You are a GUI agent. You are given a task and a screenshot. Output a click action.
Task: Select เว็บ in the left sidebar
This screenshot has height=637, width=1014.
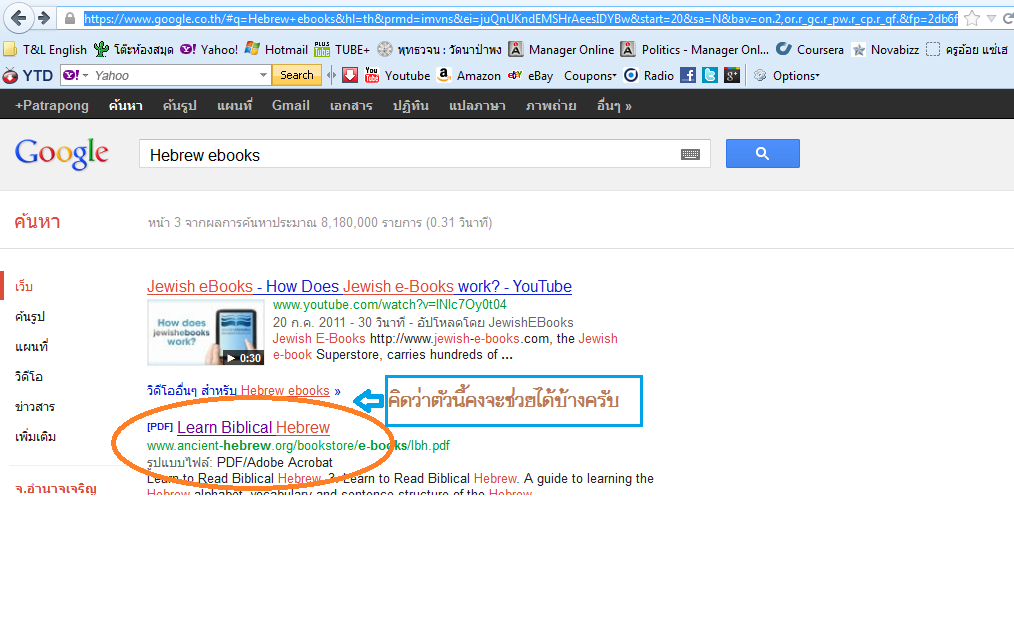[x=24, y=286]
